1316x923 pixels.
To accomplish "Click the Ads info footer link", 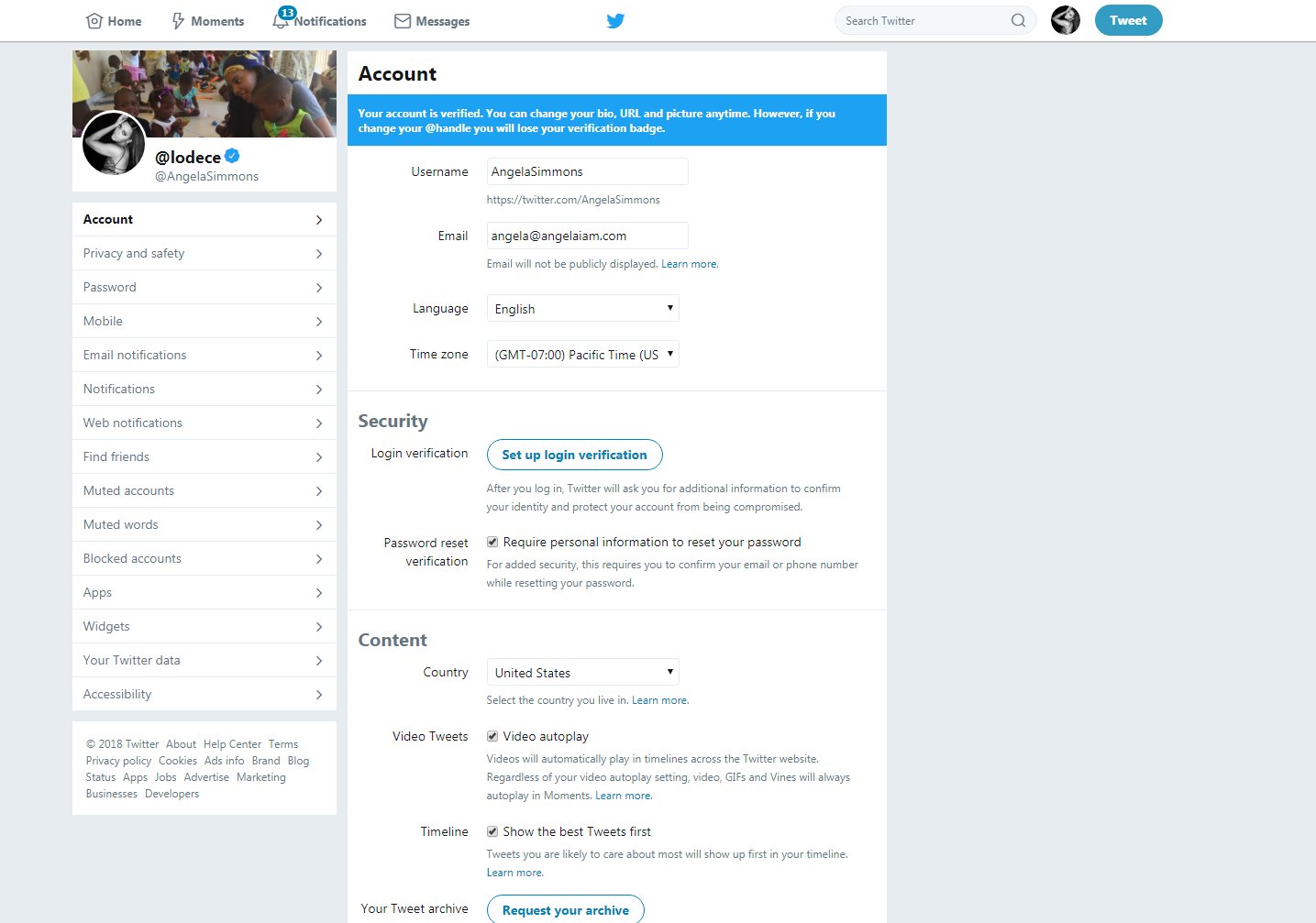I will point(225,761).
